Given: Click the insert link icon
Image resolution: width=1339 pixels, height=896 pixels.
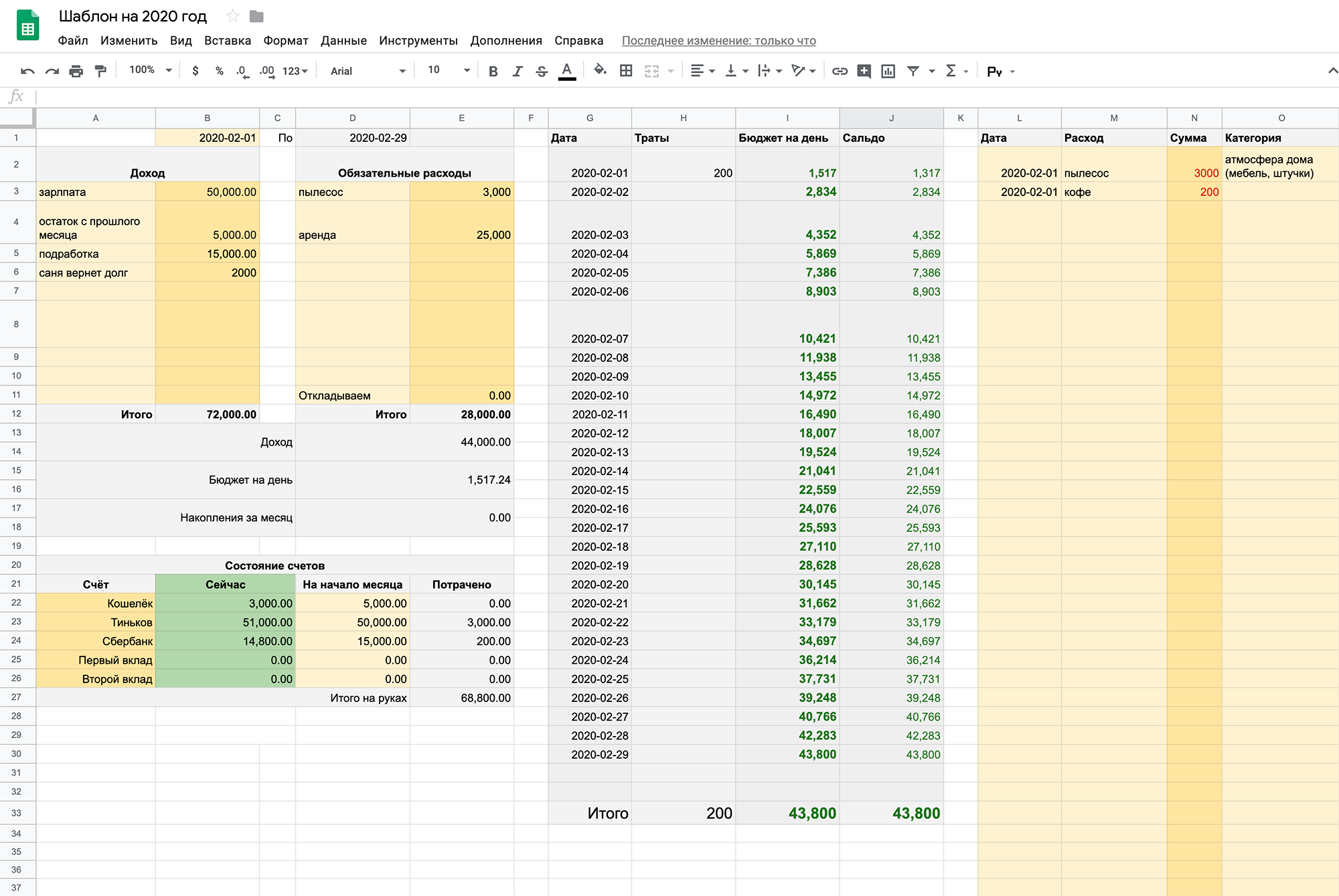Looking at the screenshot, I should pyautogui.click(x=840, y=71).
